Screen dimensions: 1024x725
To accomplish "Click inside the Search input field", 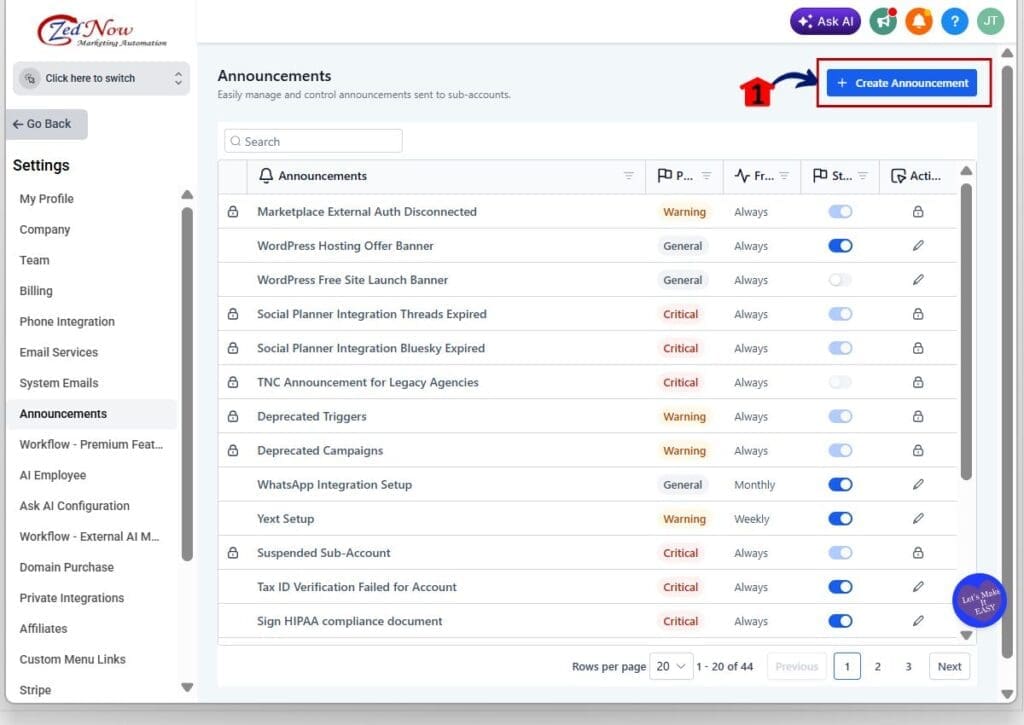I will point(312,141).
